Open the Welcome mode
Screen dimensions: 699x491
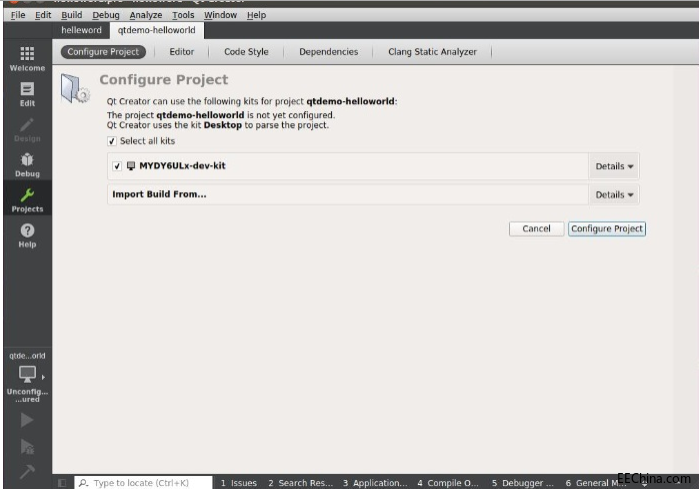[x=27, y=58]
